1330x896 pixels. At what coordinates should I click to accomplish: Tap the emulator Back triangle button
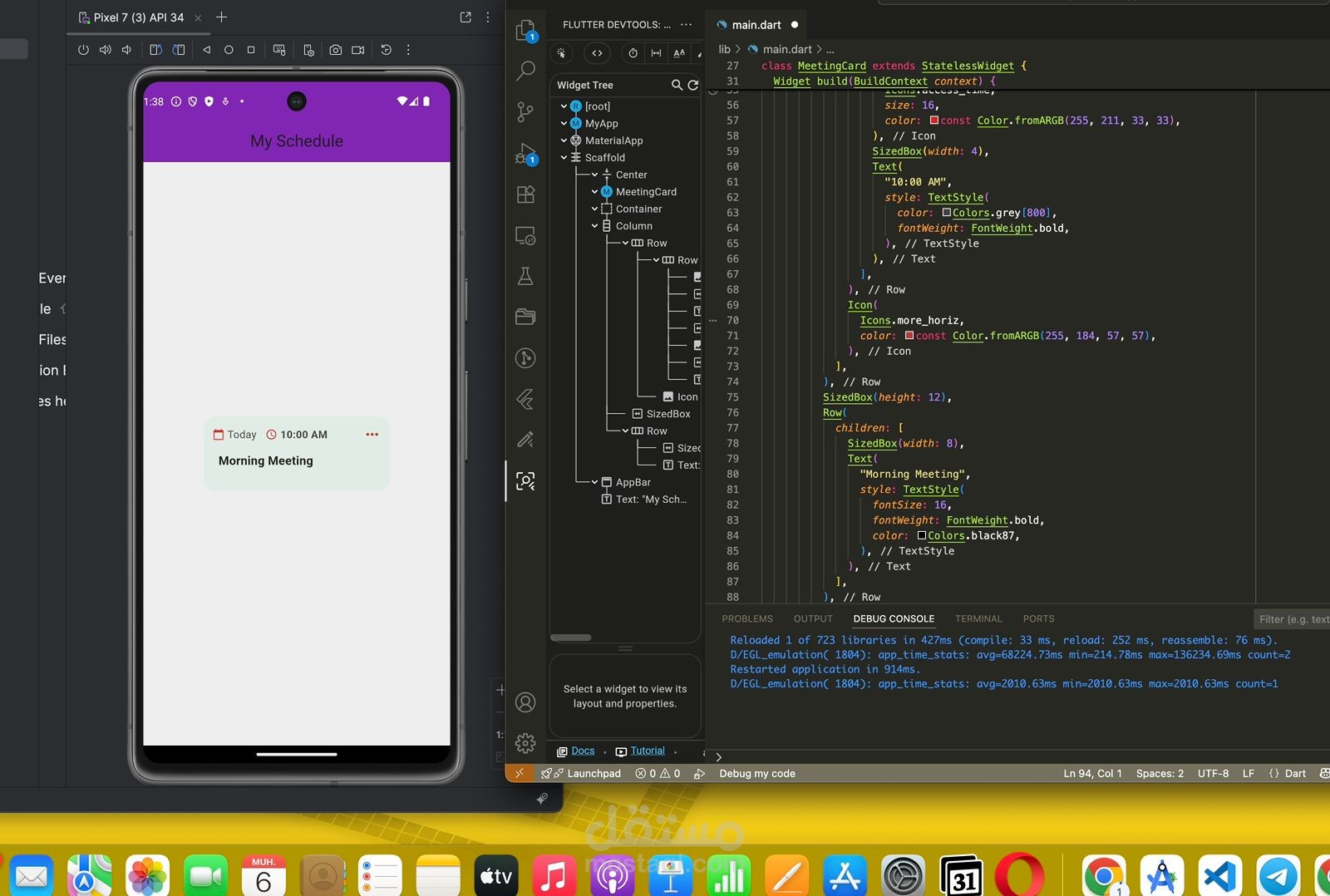point(207,50)
